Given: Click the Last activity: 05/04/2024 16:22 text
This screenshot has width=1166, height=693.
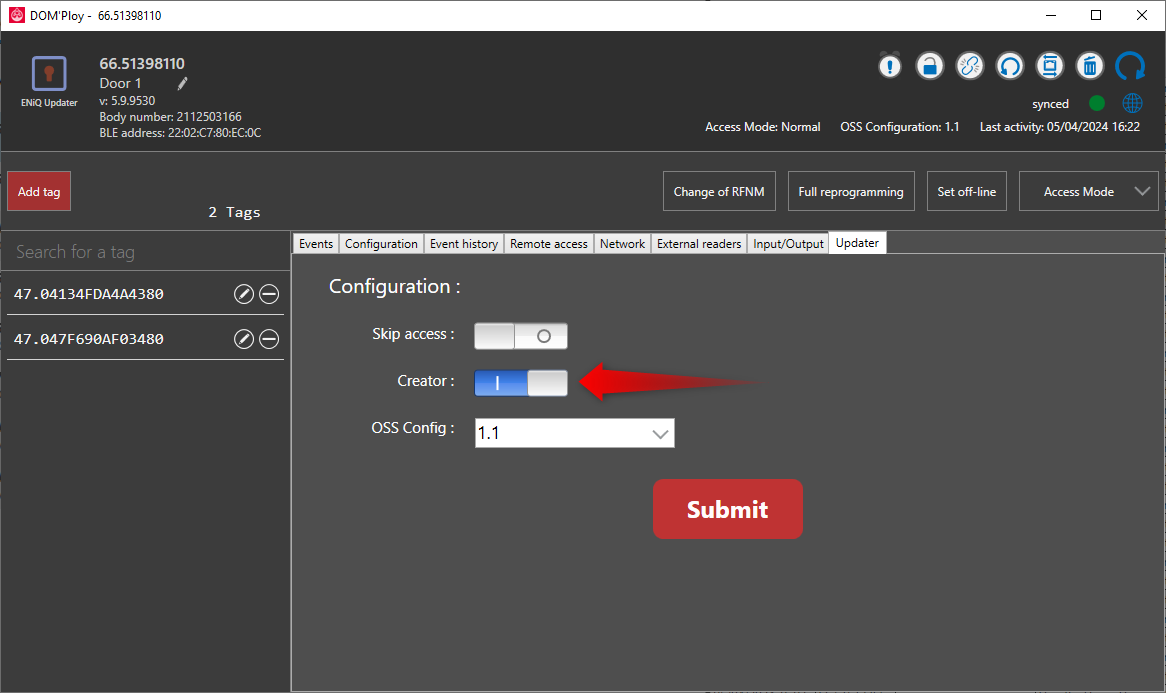Looking at the screenshot, I should tap(1060, 127).
